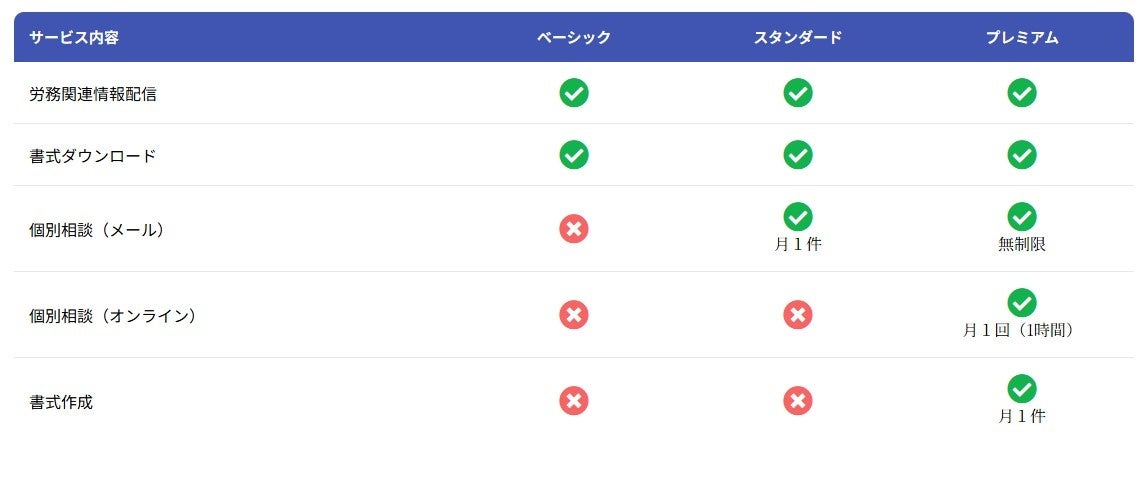The height and width of the screenshot is (478, 1144).
Task: Click the 書式ダウンロード row label
Action: (x=93, y=156)
